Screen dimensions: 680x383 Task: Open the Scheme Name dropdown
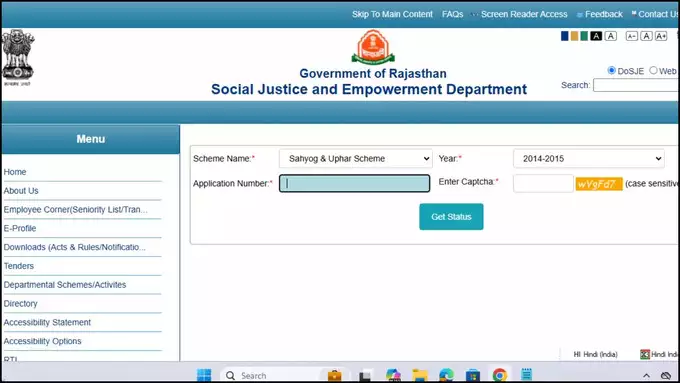pos(355,159)
